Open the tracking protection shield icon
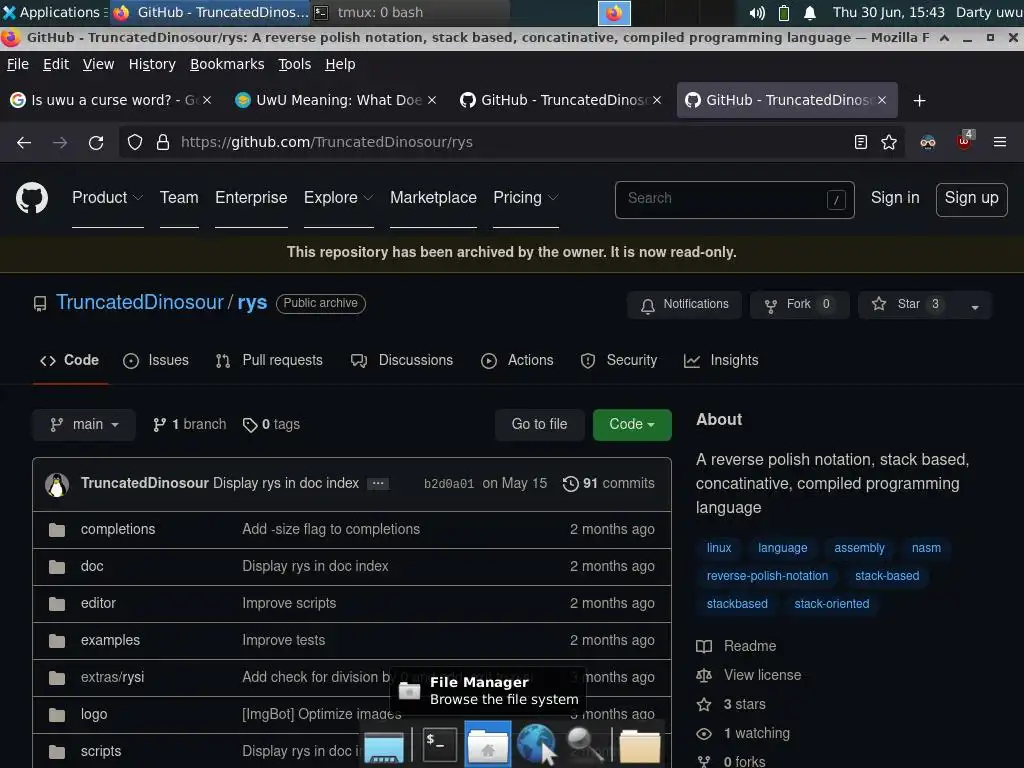 tap(135, 142)
